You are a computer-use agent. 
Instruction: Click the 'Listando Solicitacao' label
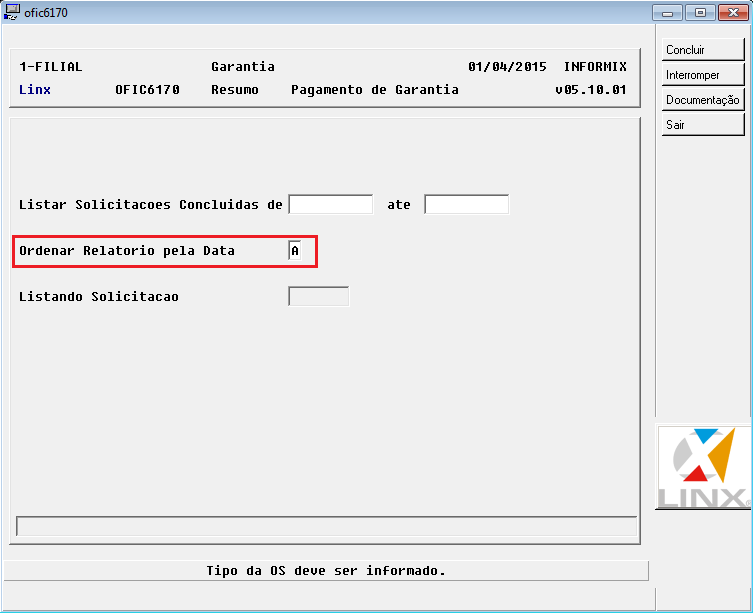[98, 297]
